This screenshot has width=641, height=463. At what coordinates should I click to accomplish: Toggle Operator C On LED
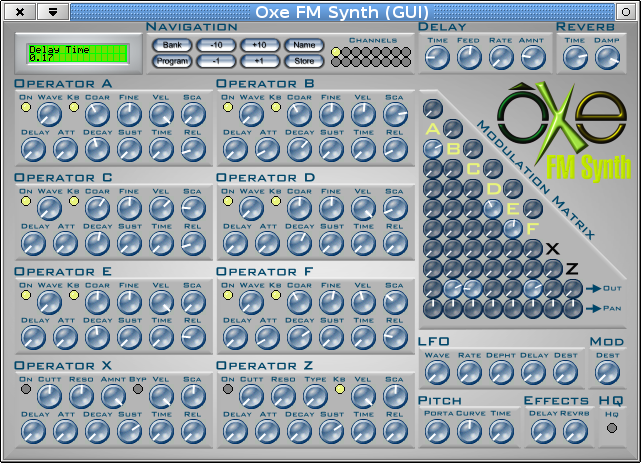(26, 201)
